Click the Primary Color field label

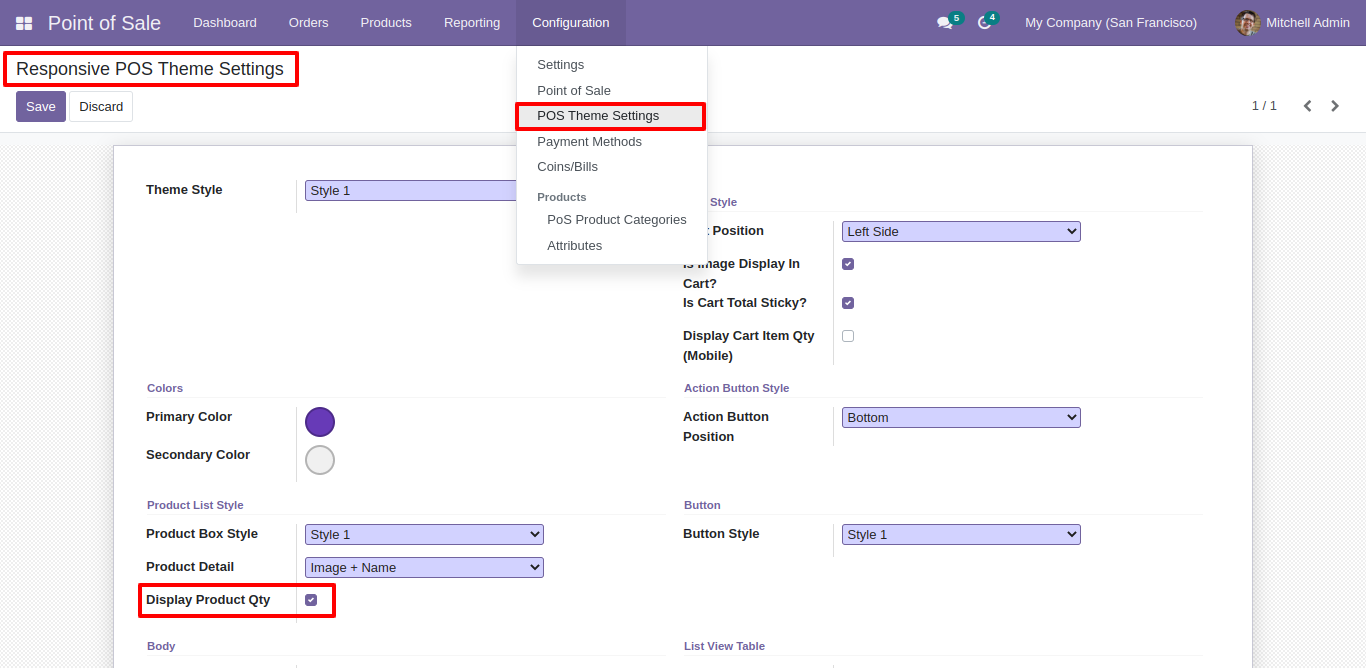(x=189, y=417)
